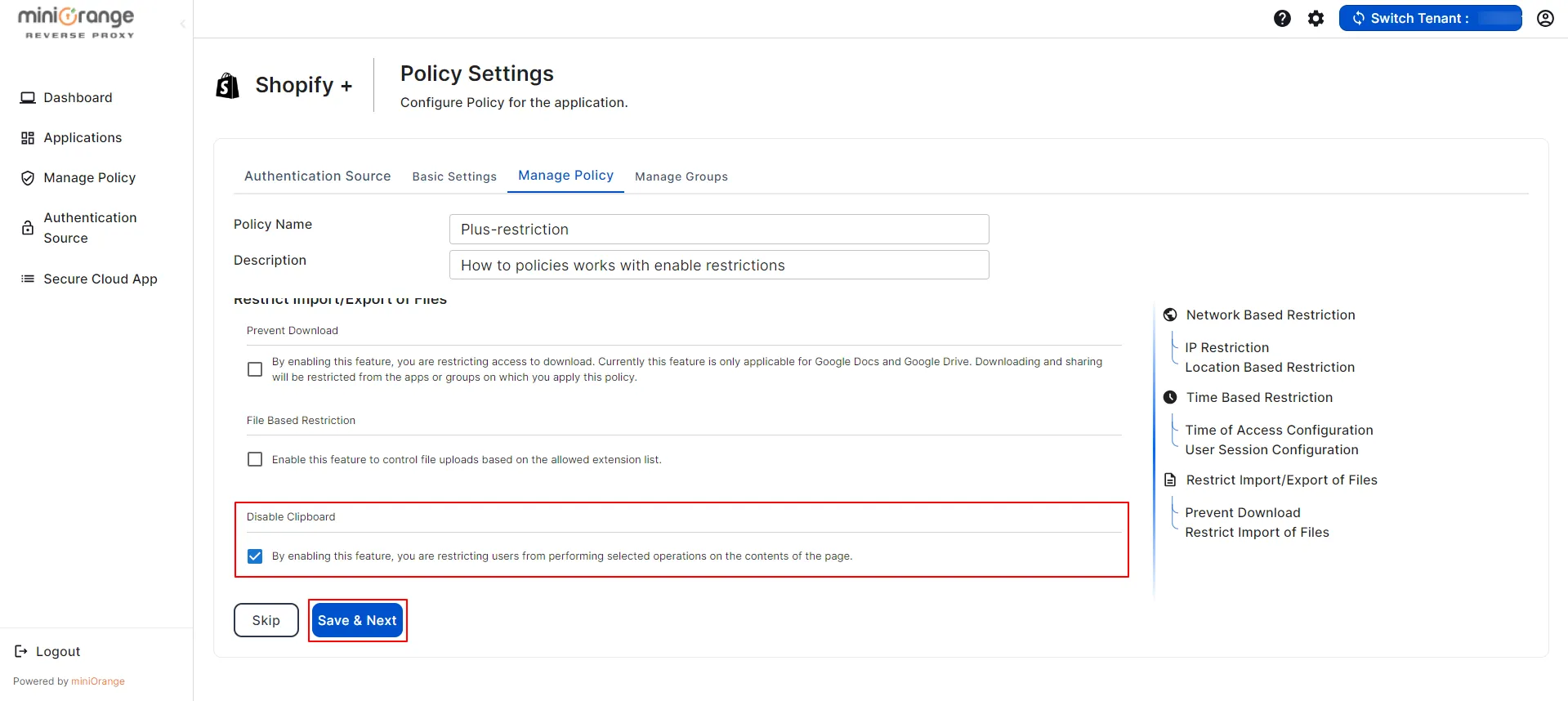Viewport: 1568px width, 701px height.
Task: Select the Manage Policy tab
Action: (565, 176)
